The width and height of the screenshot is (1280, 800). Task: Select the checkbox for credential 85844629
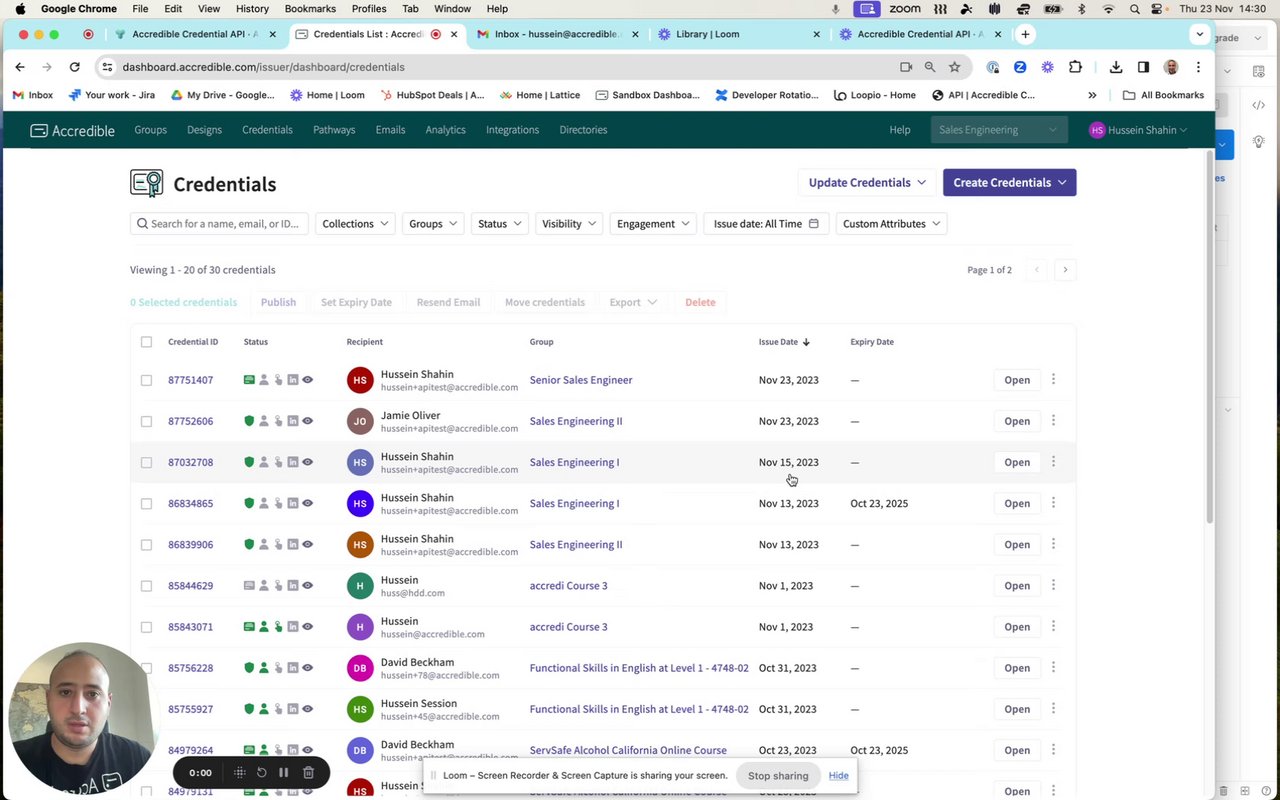[146, 586]
